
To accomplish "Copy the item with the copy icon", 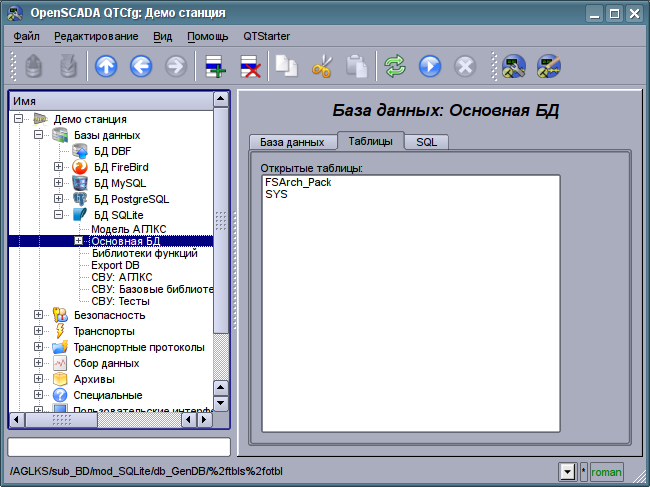I will pyautogui.click(x=287, y=66).
